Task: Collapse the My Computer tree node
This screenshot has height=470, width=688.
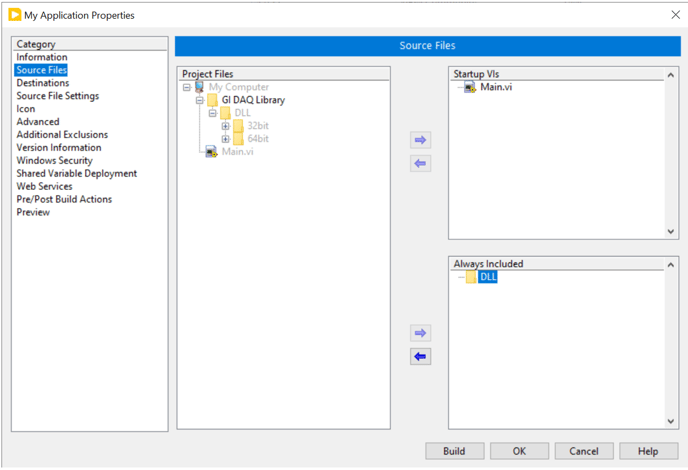Action: click(187, 88)
